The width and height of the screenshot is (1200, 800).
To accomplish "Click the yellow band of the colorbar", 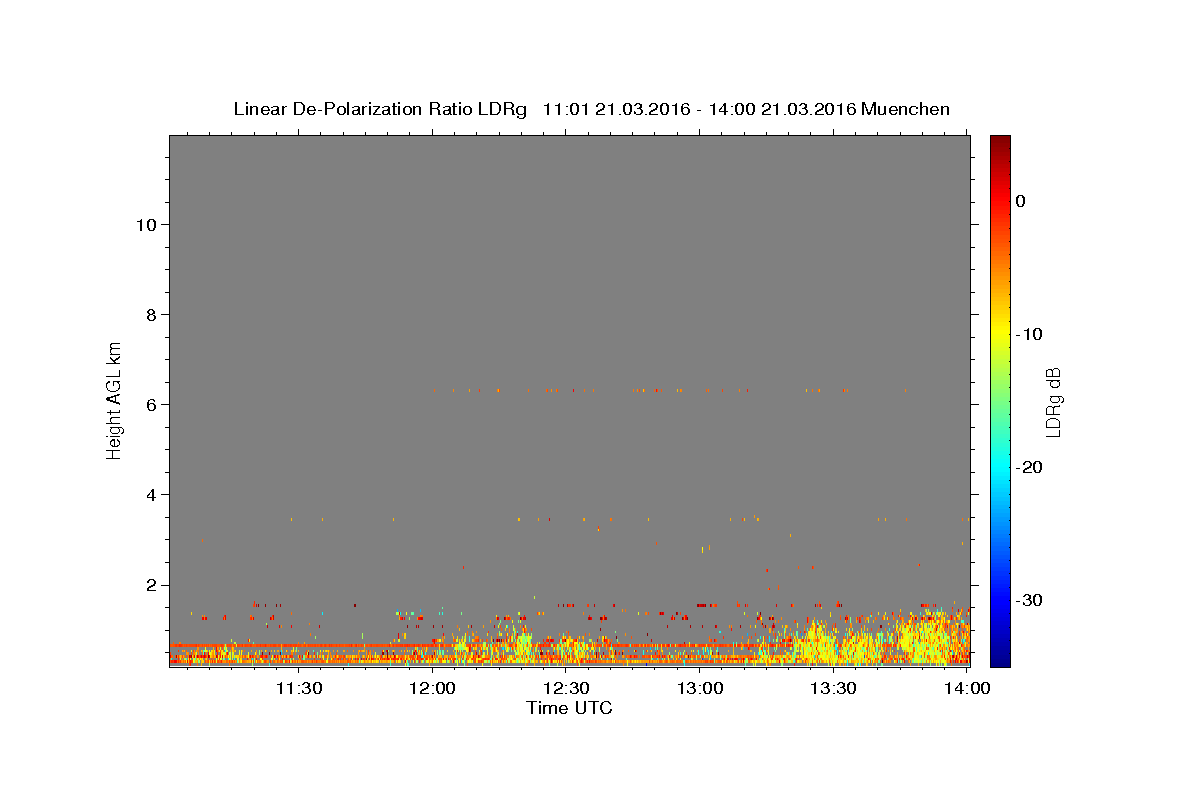I will tap(1000, 330).
